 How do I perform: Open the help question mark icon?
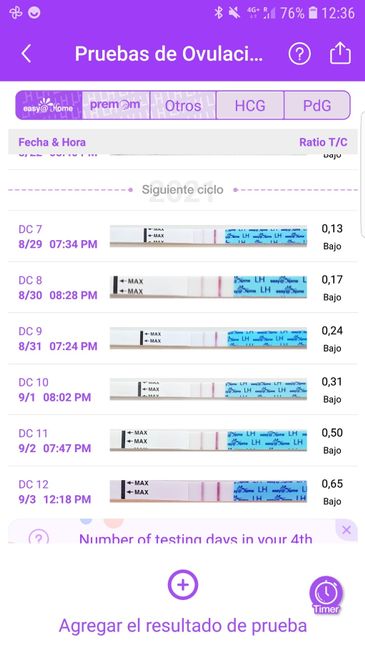(x=299, y=54)
